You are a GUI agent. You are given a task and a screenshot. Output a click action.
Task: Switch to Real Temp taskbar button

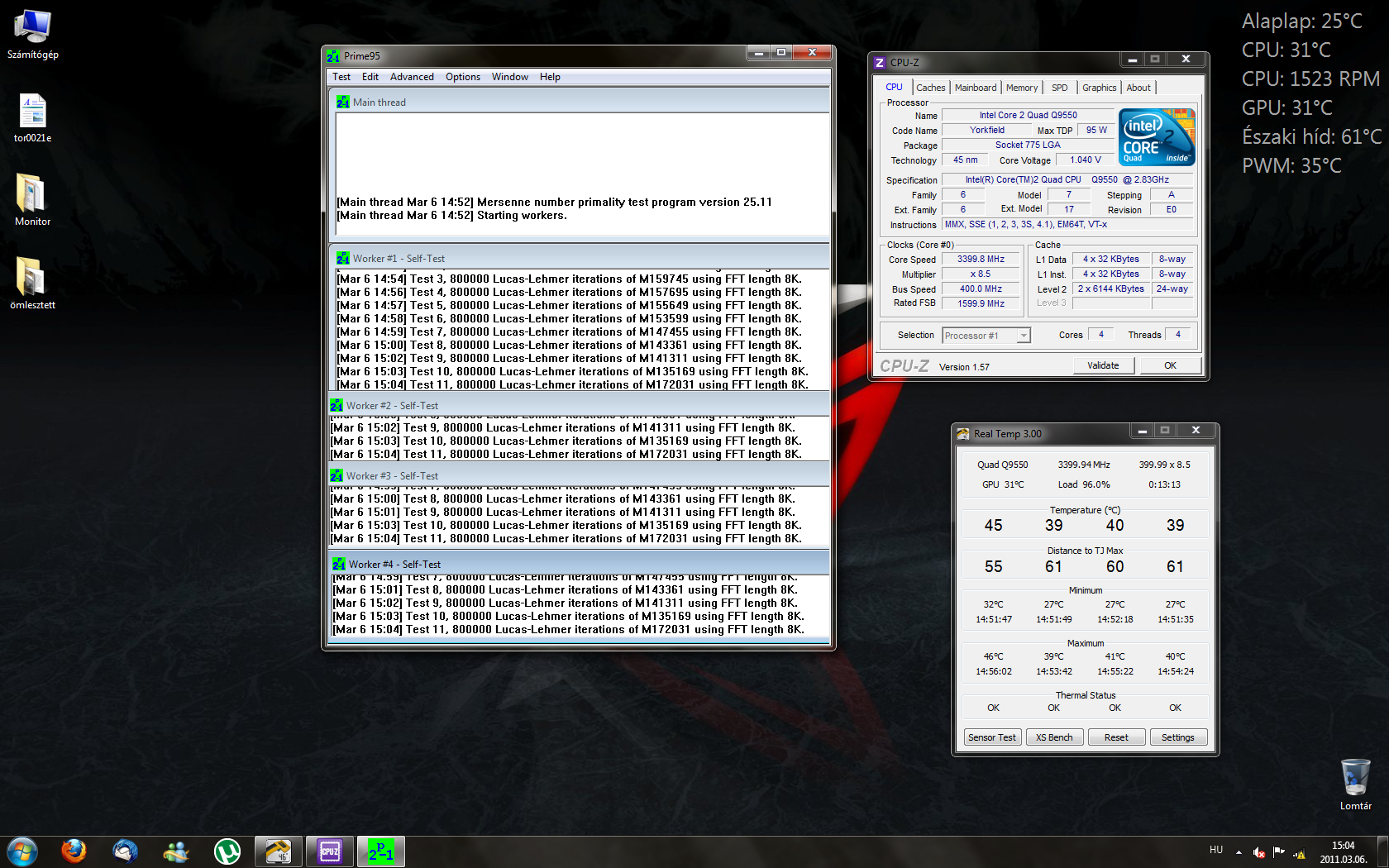tap(279, 851)
